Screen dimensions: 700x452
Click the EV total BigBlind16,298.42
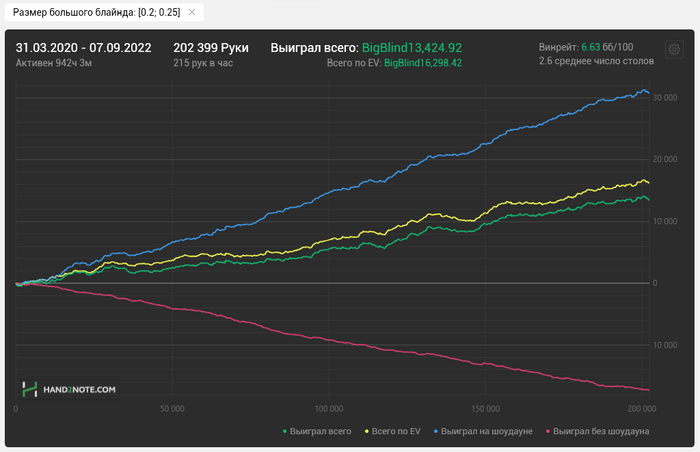pos(423,63)
